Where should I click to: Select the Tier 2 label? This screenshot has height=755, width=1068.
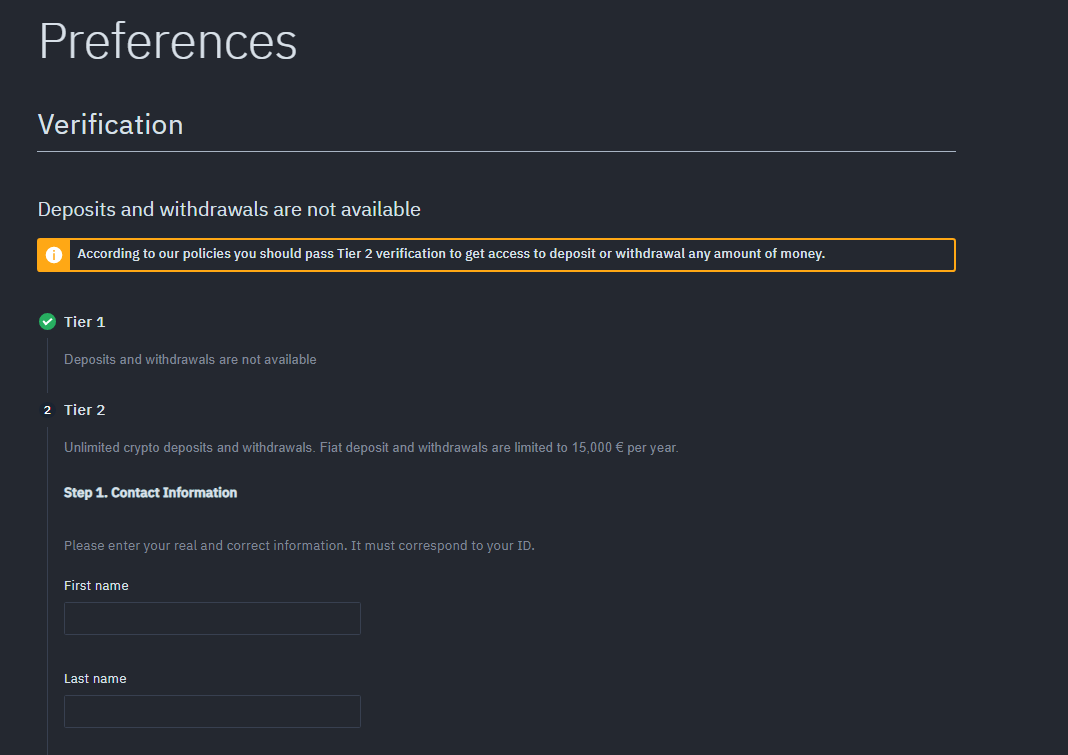click(85, 410)
